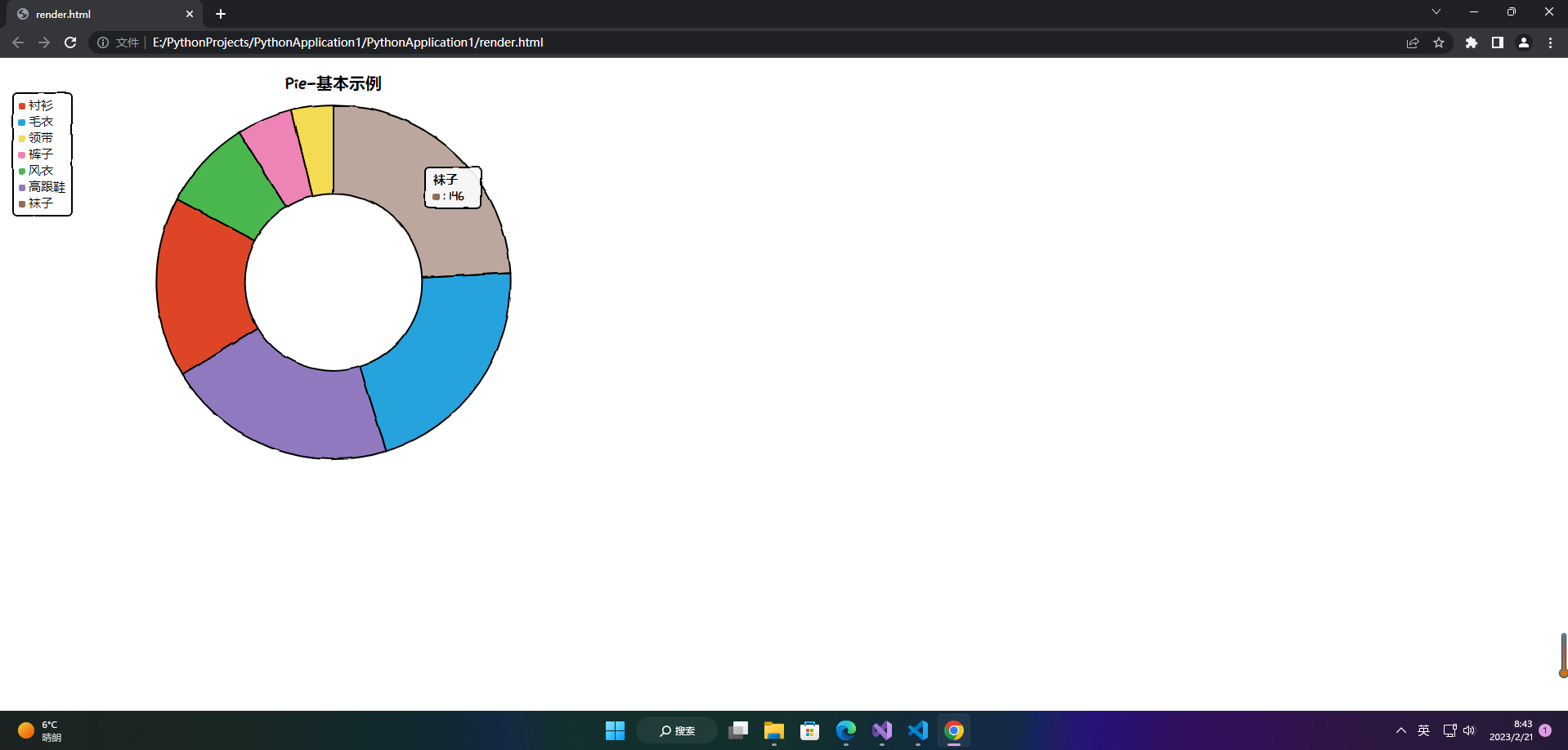Click the browser forward arrow
The height and width of the screenshot is (750, 1568).
click(44, 42)
